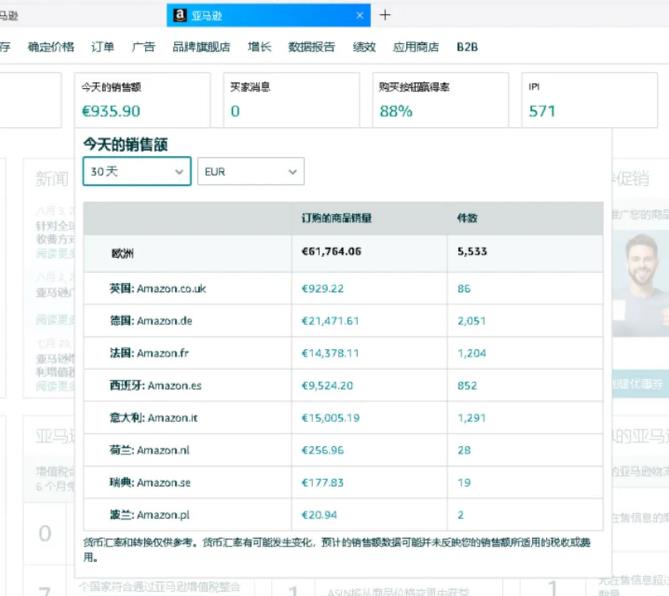Open the 增长 menu
Viewport: 669px width, 596px height.
tap(259, 47)
